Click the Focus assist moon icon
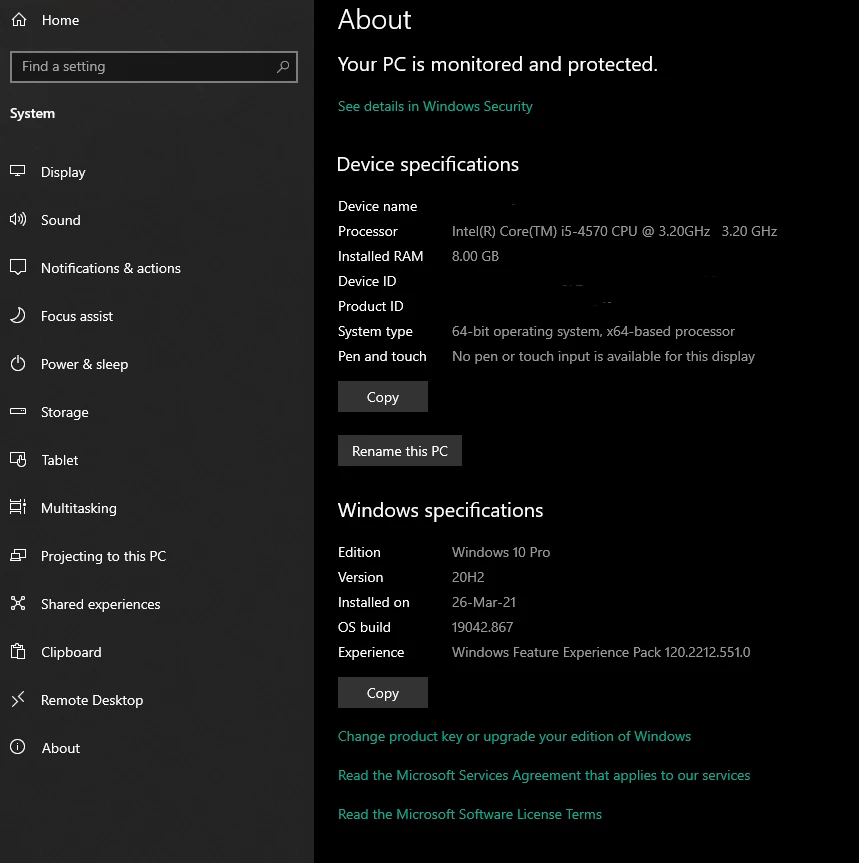The width and height of the screenshot is (859, 863). (x=18, y=315)
